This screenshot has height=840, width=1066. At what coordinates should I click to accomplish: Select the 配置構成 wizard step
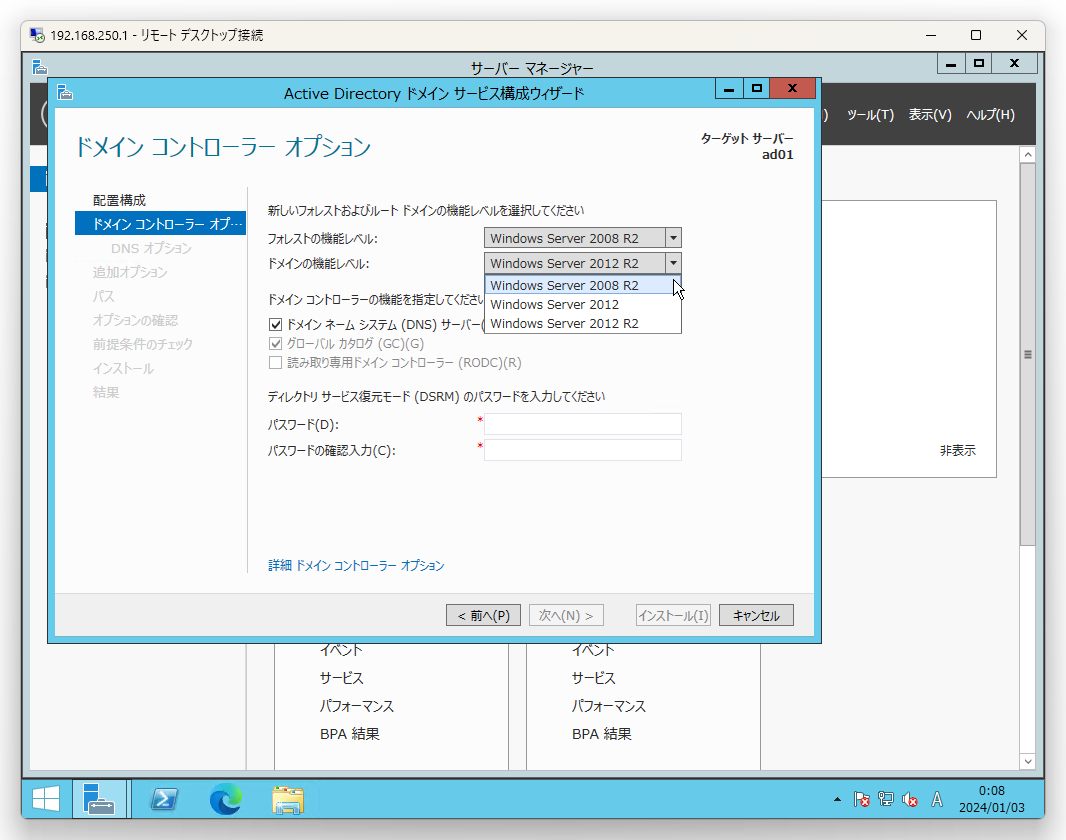coord(120,200)
